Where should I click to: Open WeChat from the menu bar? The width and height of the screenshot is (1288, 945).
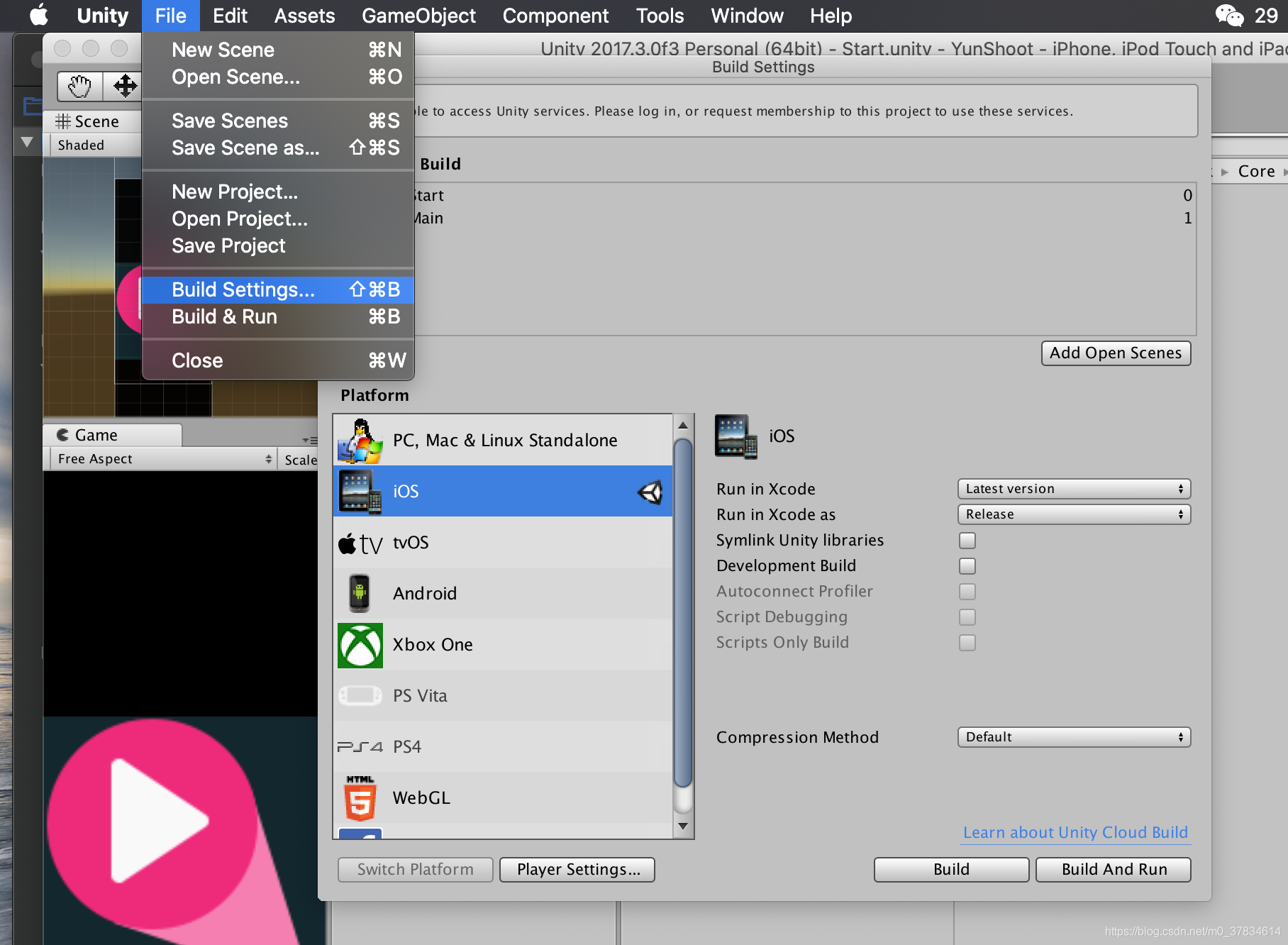[1229, 15]
